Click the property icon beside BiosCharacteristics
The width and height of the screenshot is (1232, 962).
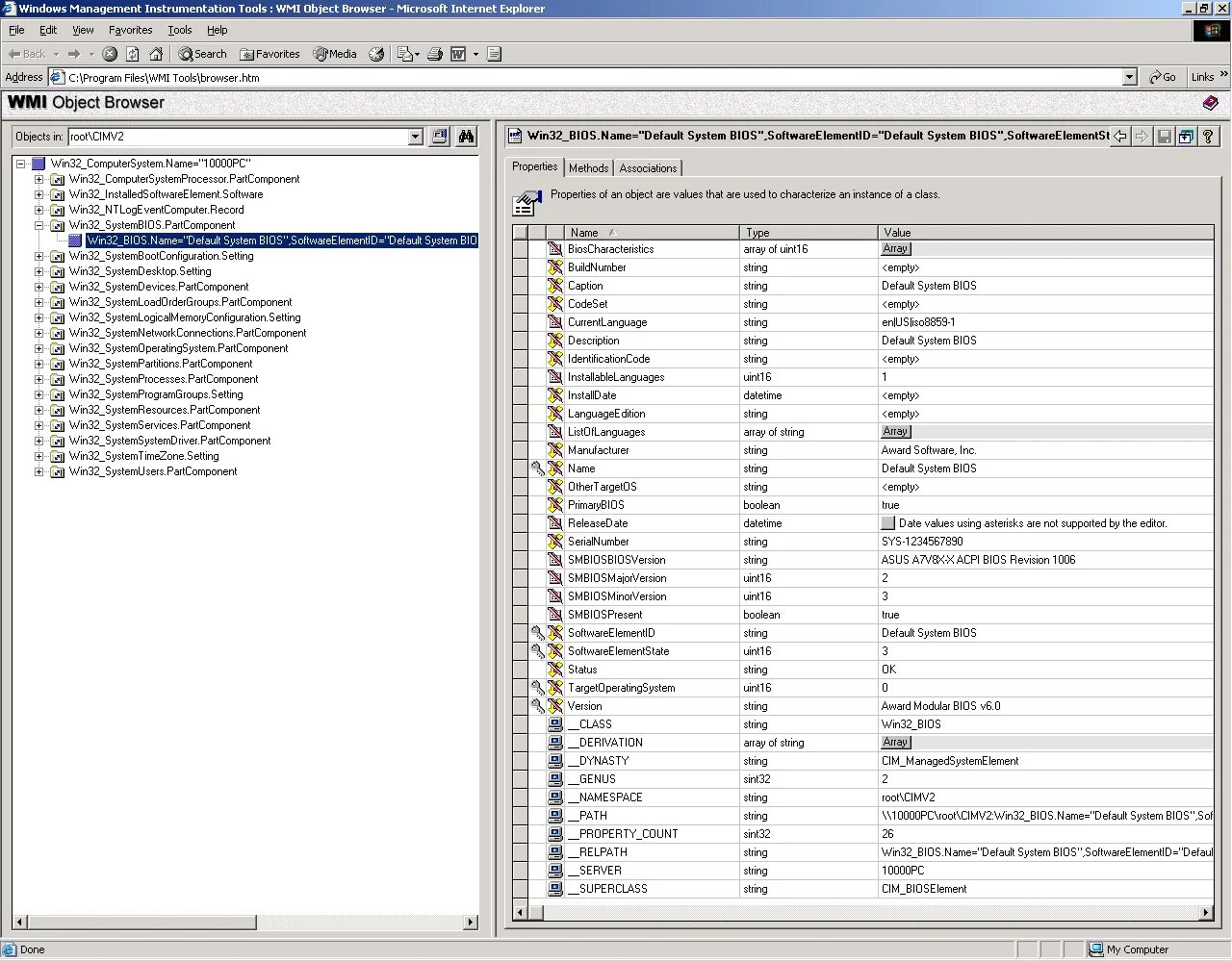(x=555, y=249)
